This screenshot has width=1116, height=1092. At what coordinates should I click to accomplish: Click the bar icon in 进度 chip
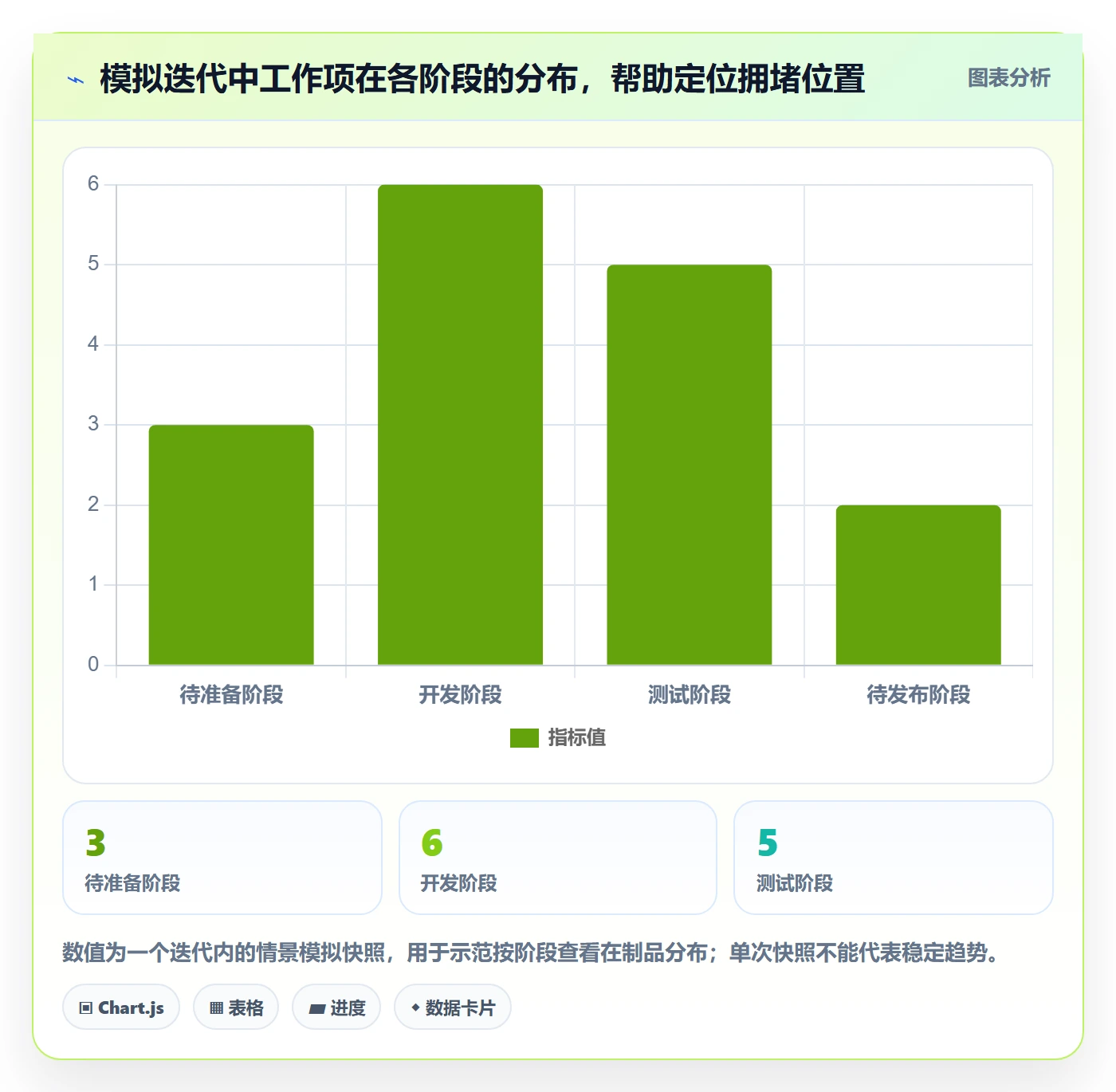316,1009
